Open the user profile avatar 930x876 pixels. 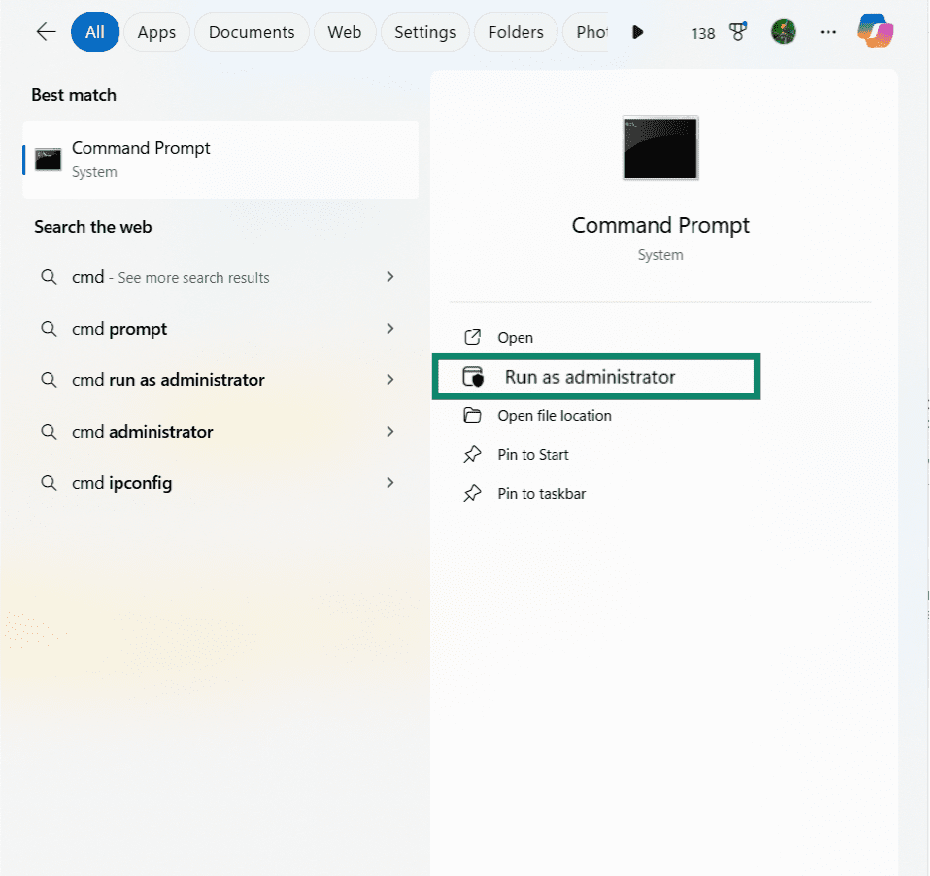coord(783,31)
